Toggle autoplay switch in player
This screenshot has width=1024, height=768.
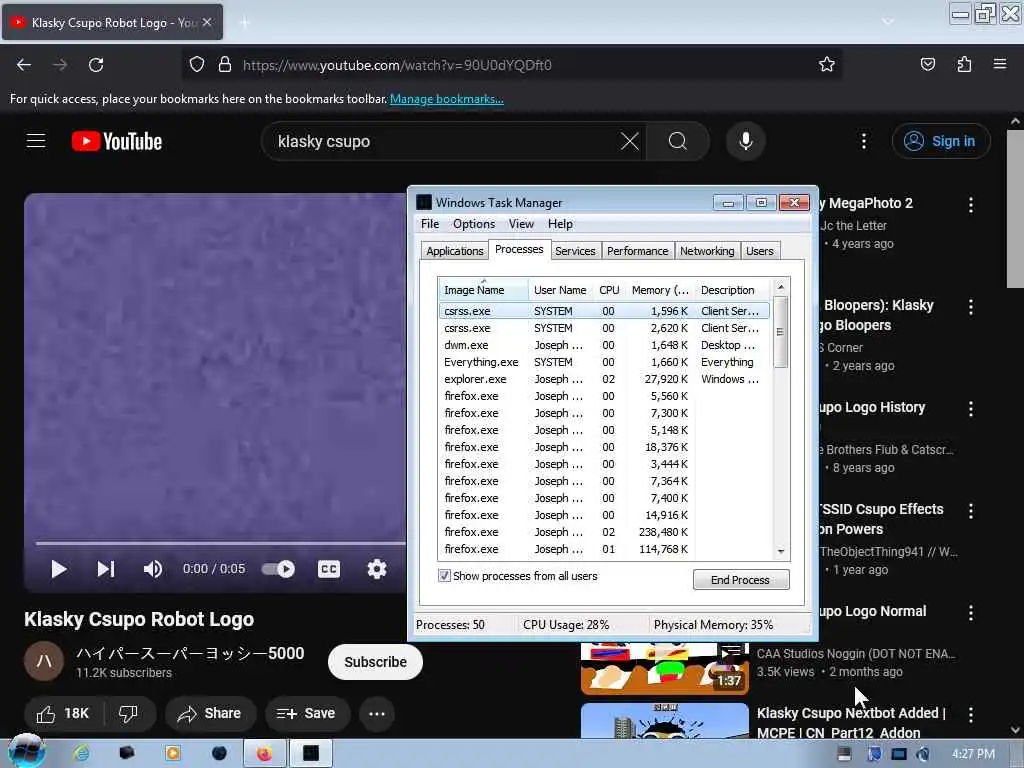coord(278,569)
